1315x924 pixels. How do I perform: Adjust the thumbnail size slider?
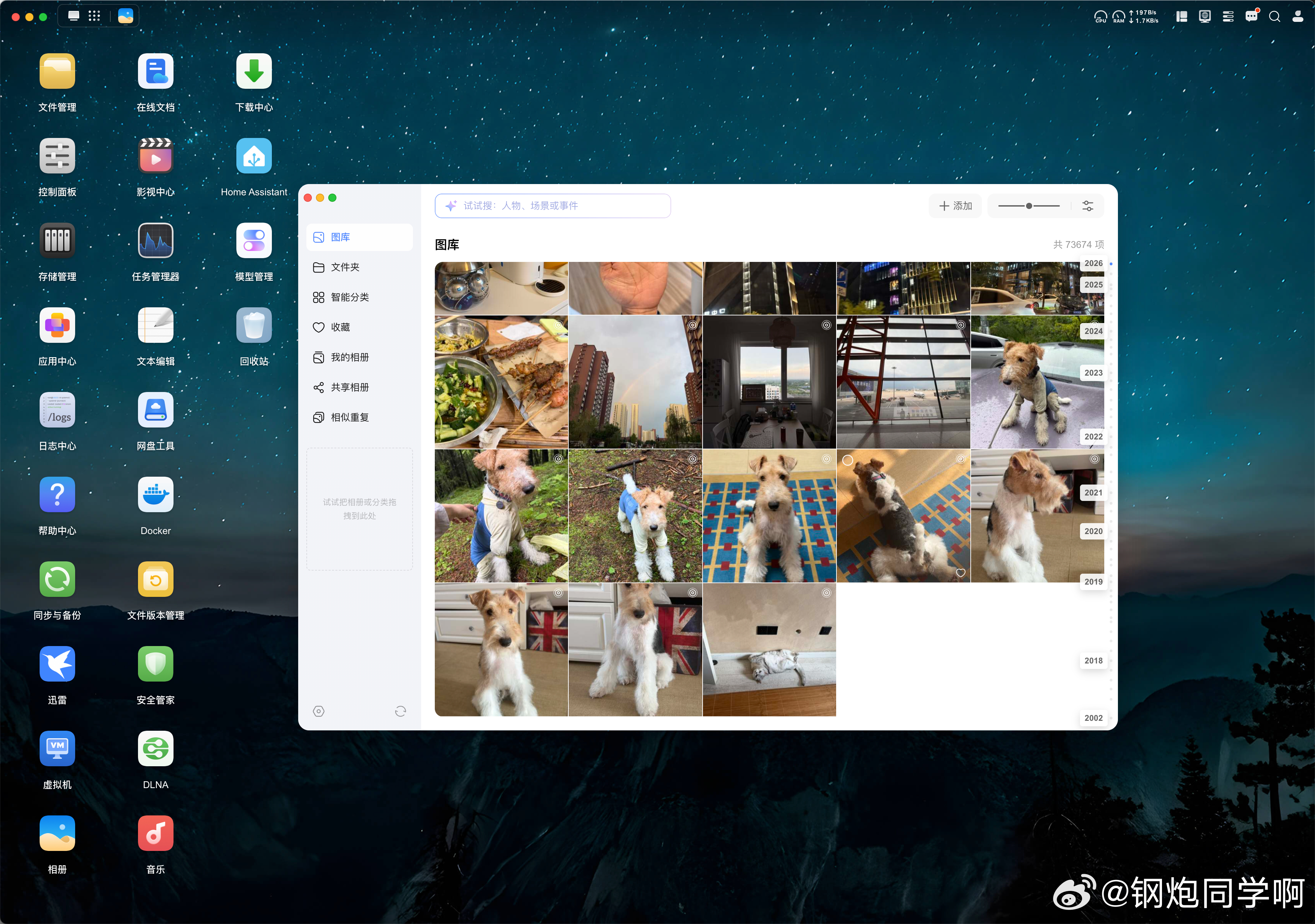(1029, 206)
